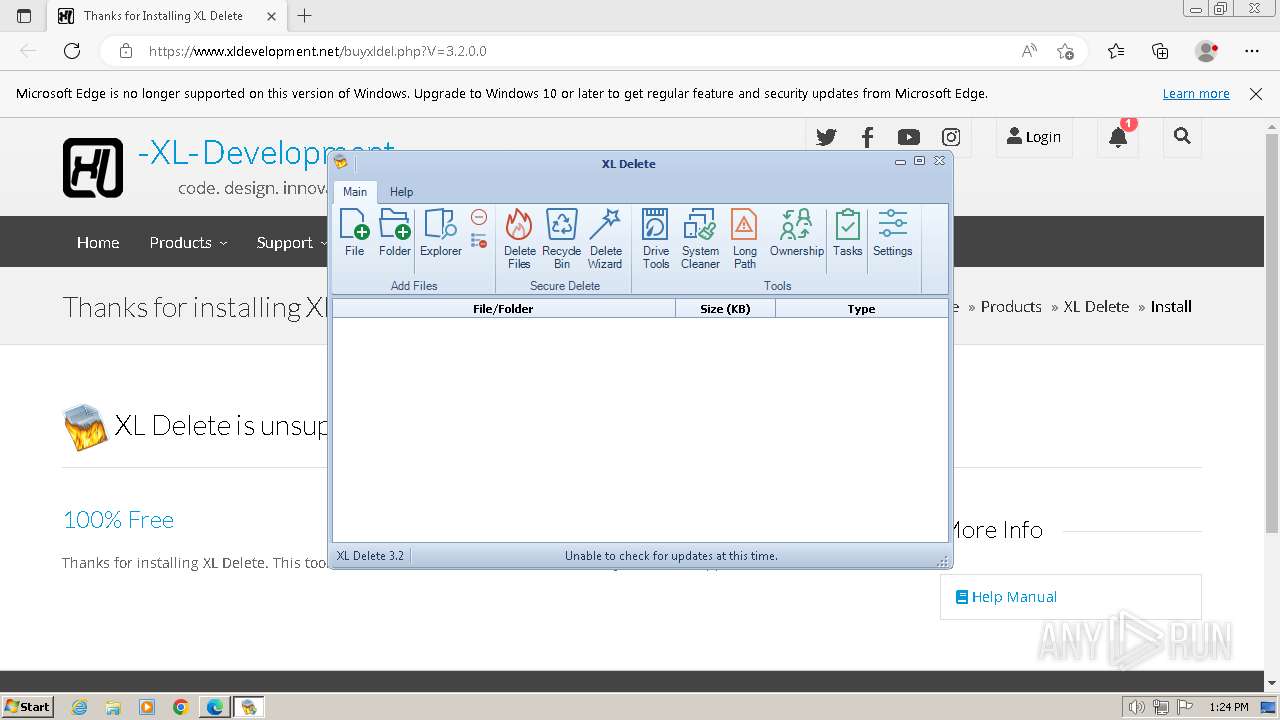Open Edge Settings and more menu

click(1252, 51)
